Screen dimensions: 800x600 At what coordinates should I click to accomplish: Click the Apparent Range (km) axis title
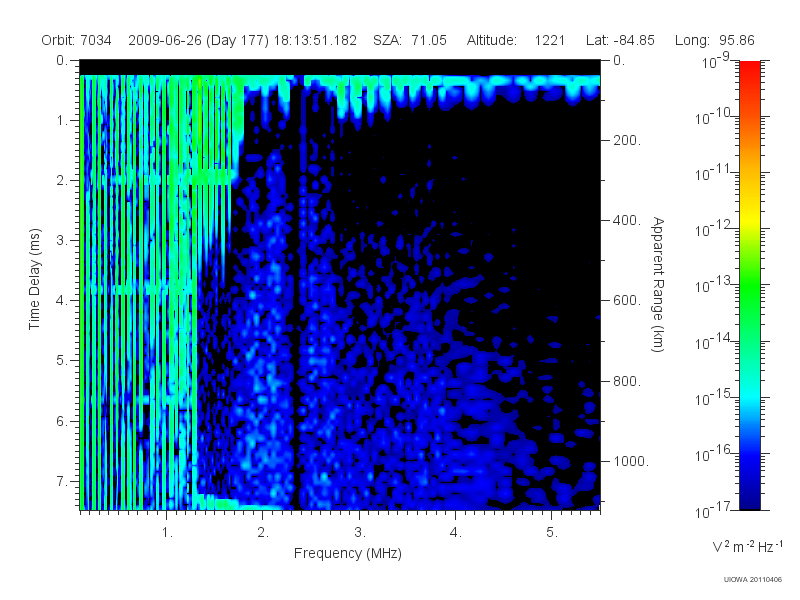[x=658, y=284]
